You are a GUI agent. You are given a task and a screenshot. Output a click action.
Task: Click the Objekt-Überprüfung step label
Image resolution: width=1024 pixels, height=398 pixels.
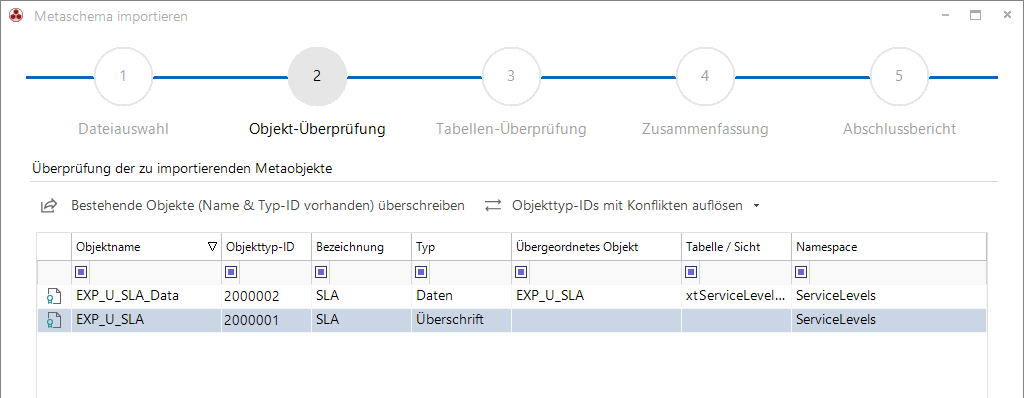317,129
